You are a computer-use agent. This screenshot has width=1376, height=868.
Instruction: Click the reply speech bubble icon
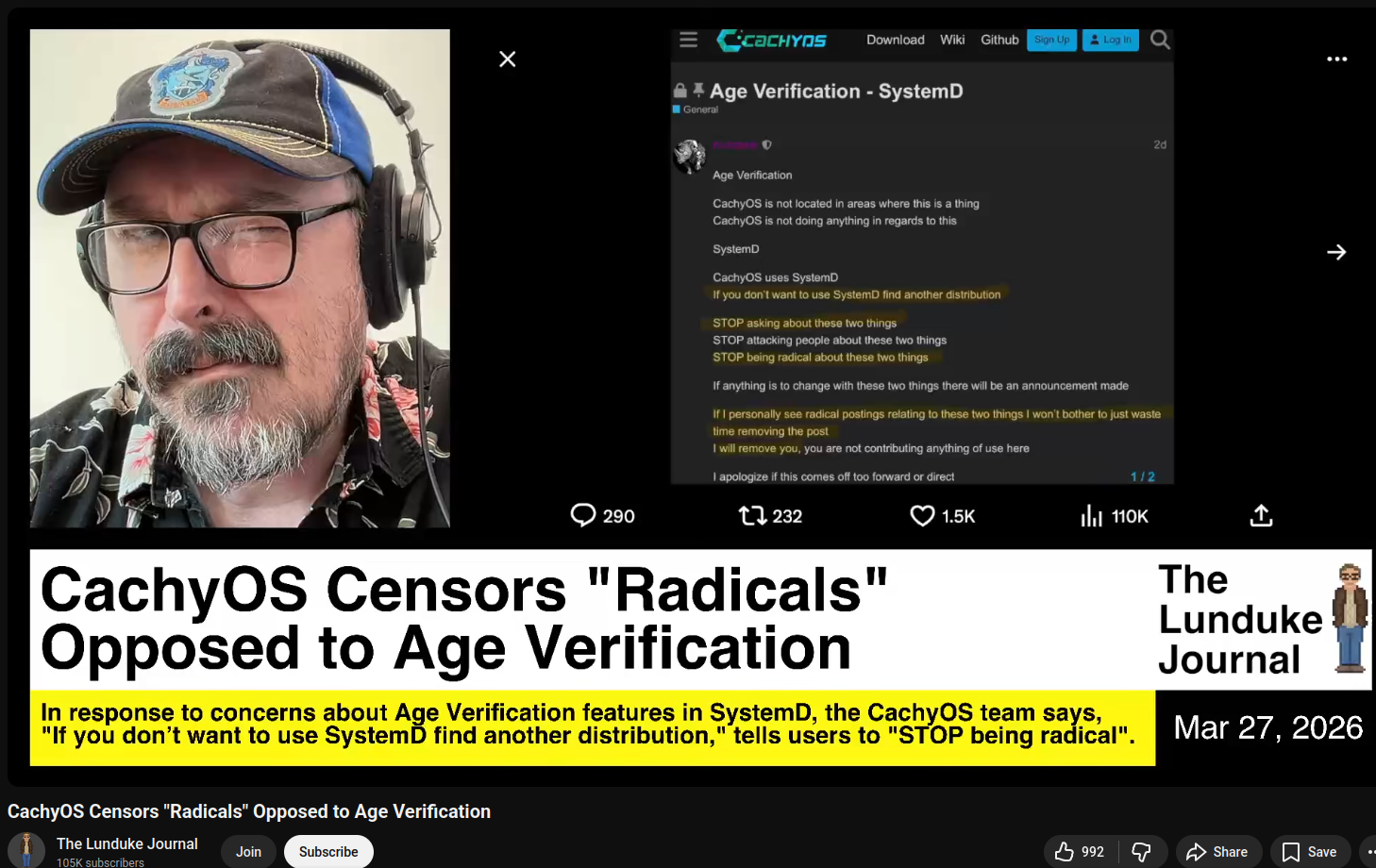(x=583, y=515)
